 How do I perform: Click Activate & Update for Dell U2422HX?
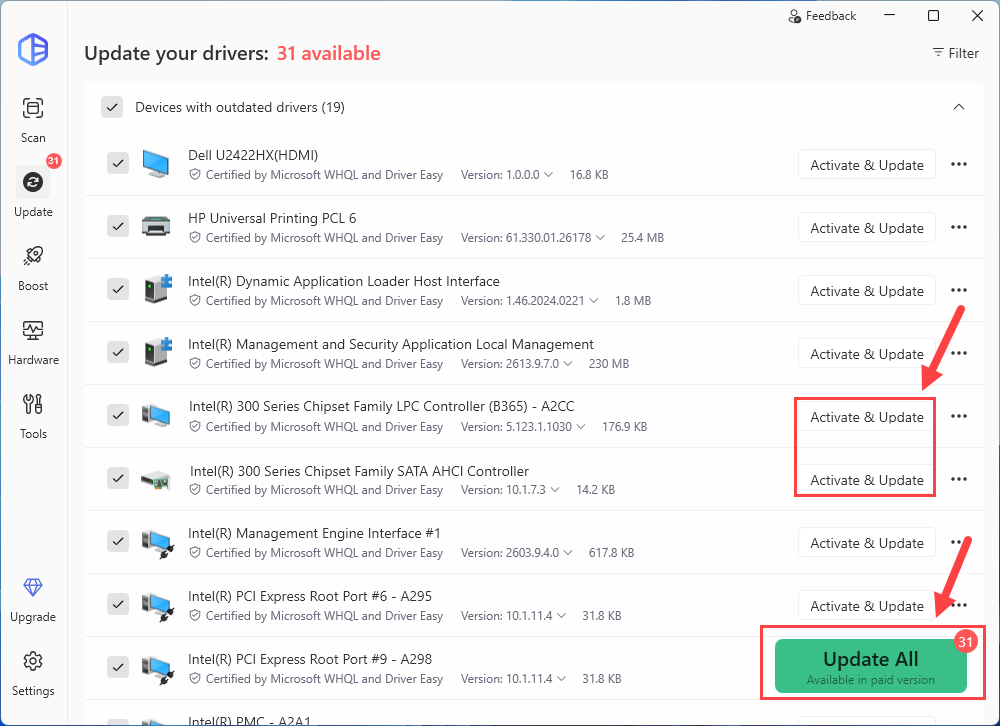[867, 165]
